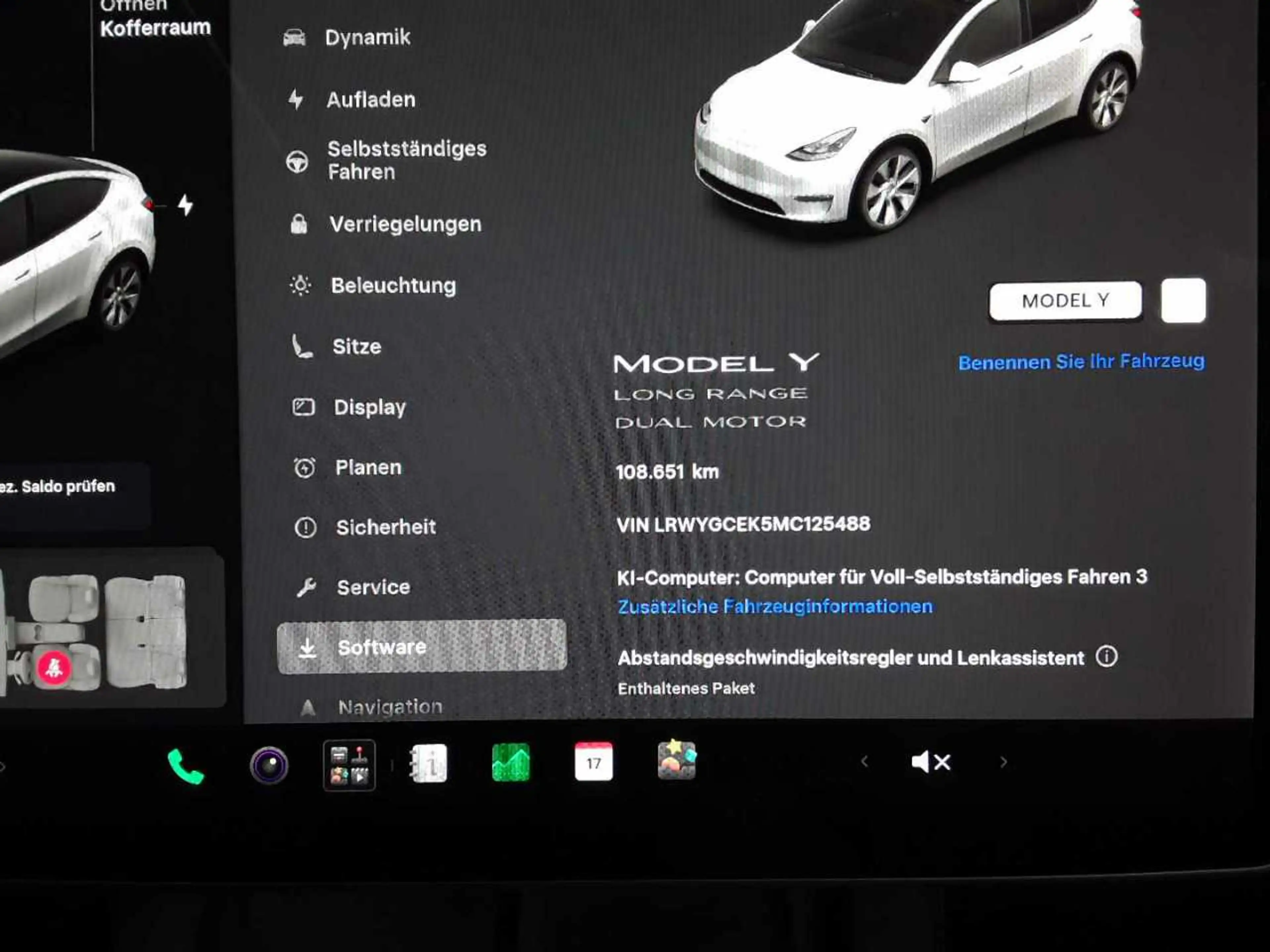1270x952 pixels.
Task: Open the green energy graph app
Action: click(511, 762)
